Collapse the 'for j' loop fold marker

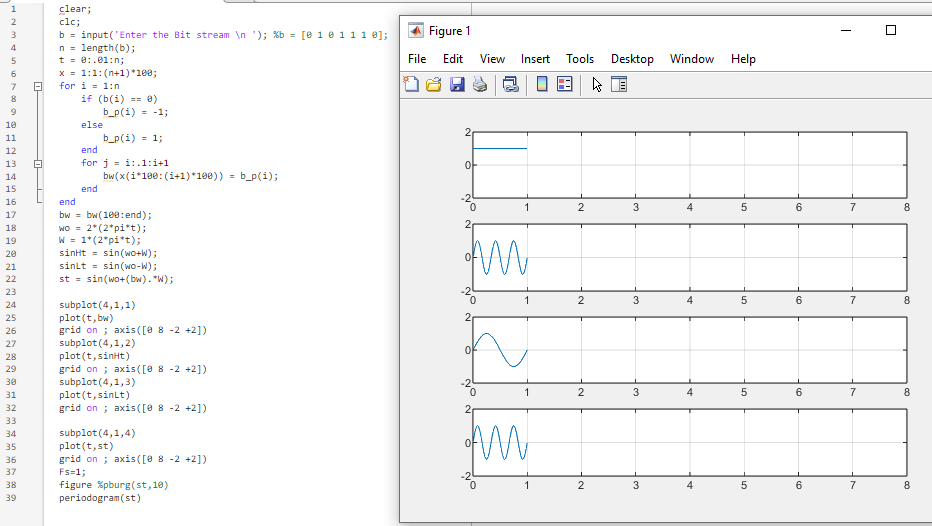coord(38,163)
